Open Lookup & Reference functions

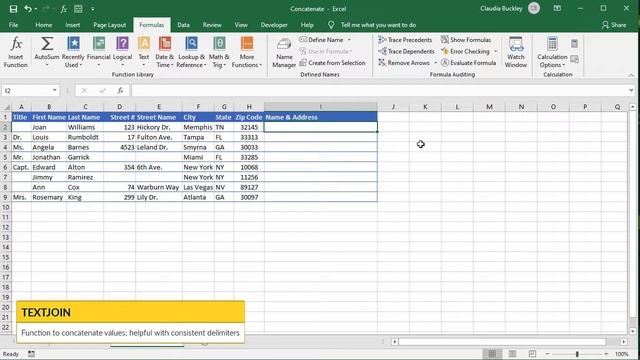(x=191, y=52)
